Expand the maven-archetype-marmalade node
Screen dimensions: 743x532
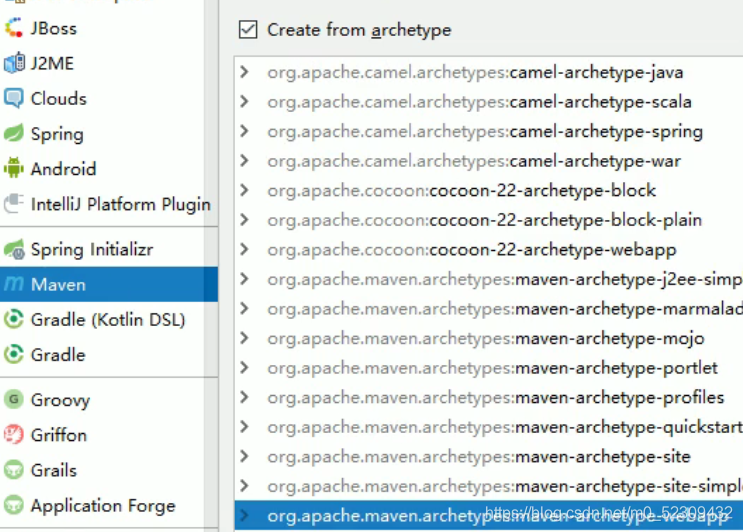pos(245,308)
